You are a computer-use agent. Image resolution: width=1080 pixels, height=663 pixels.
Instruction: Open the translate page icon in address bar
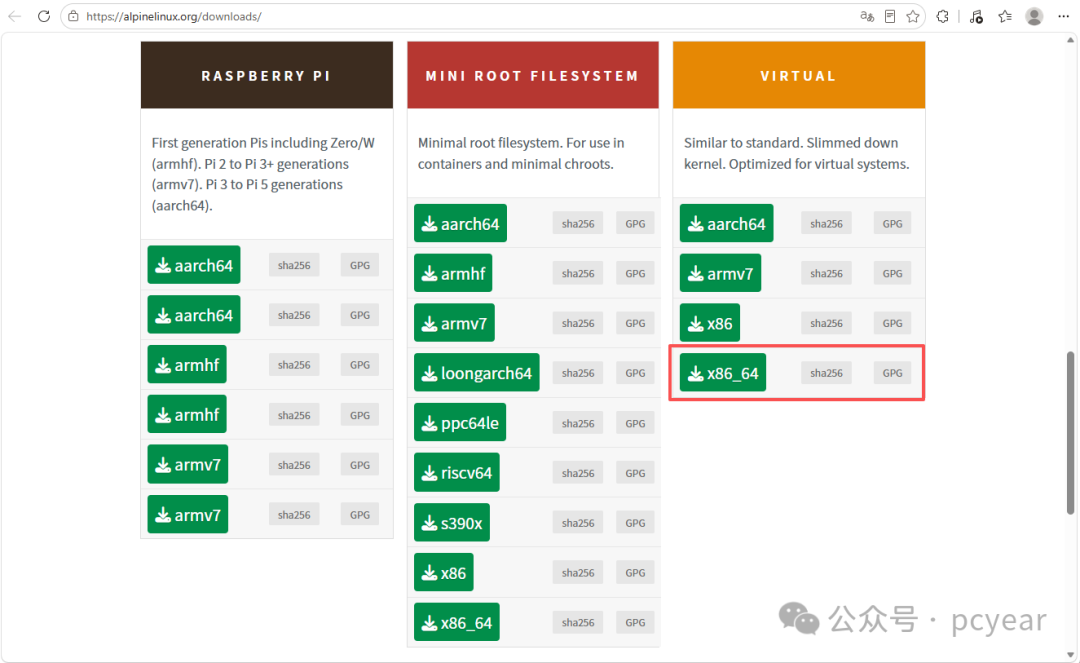coord(867,17)
